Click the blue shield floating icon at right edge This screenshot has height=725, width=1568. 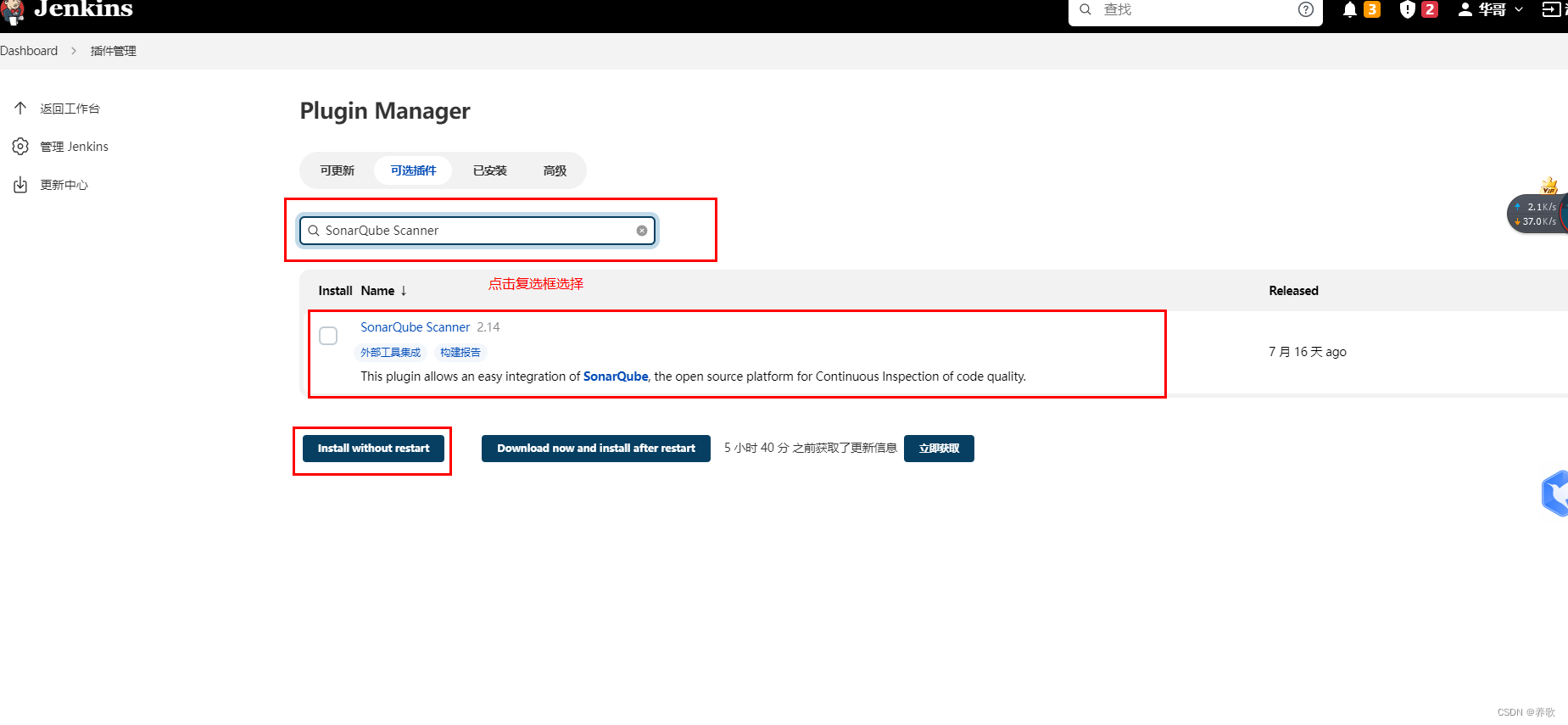[1554, 493]
